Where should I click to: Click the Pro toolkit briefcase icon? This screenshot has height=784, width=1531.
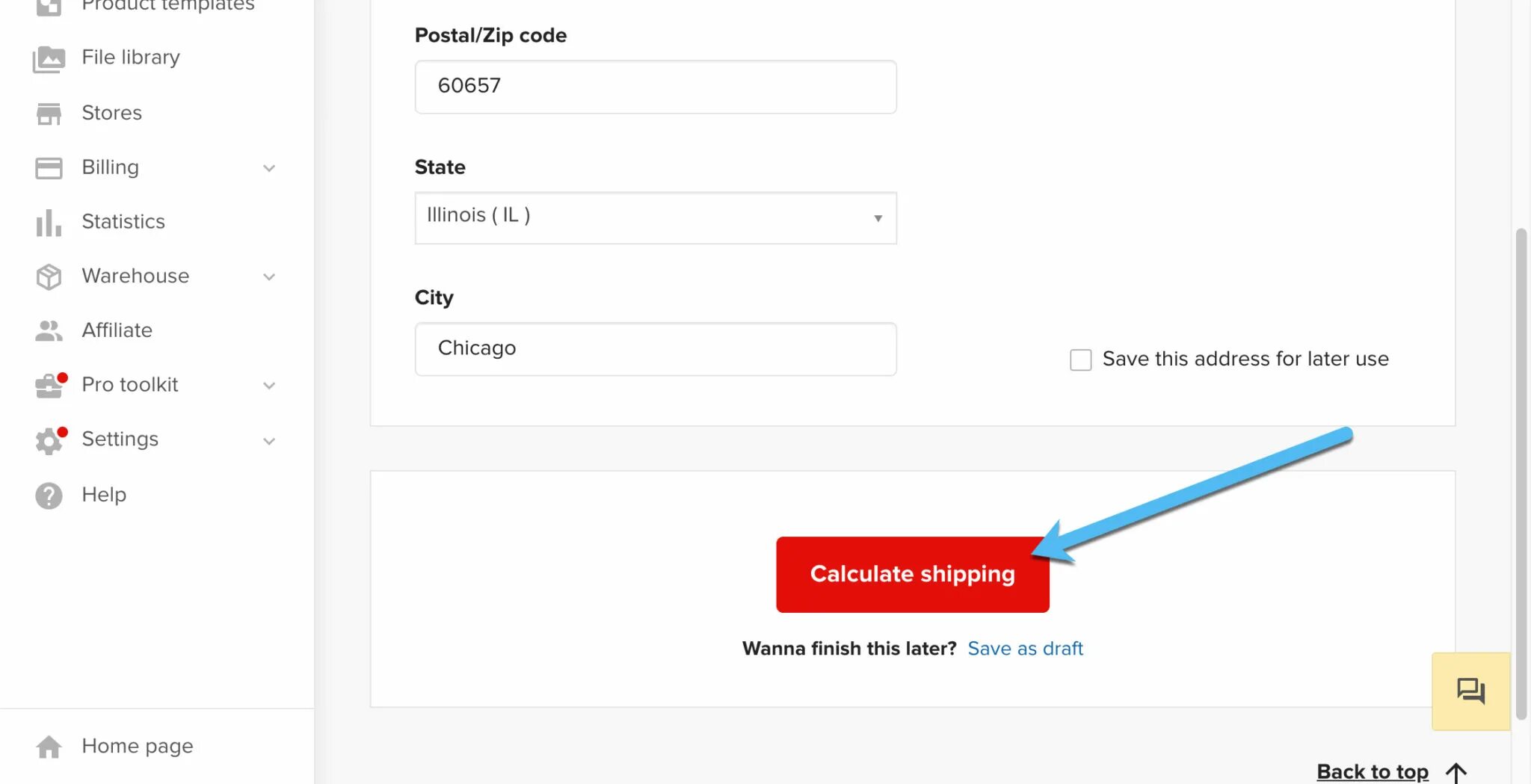pos(49,386)
